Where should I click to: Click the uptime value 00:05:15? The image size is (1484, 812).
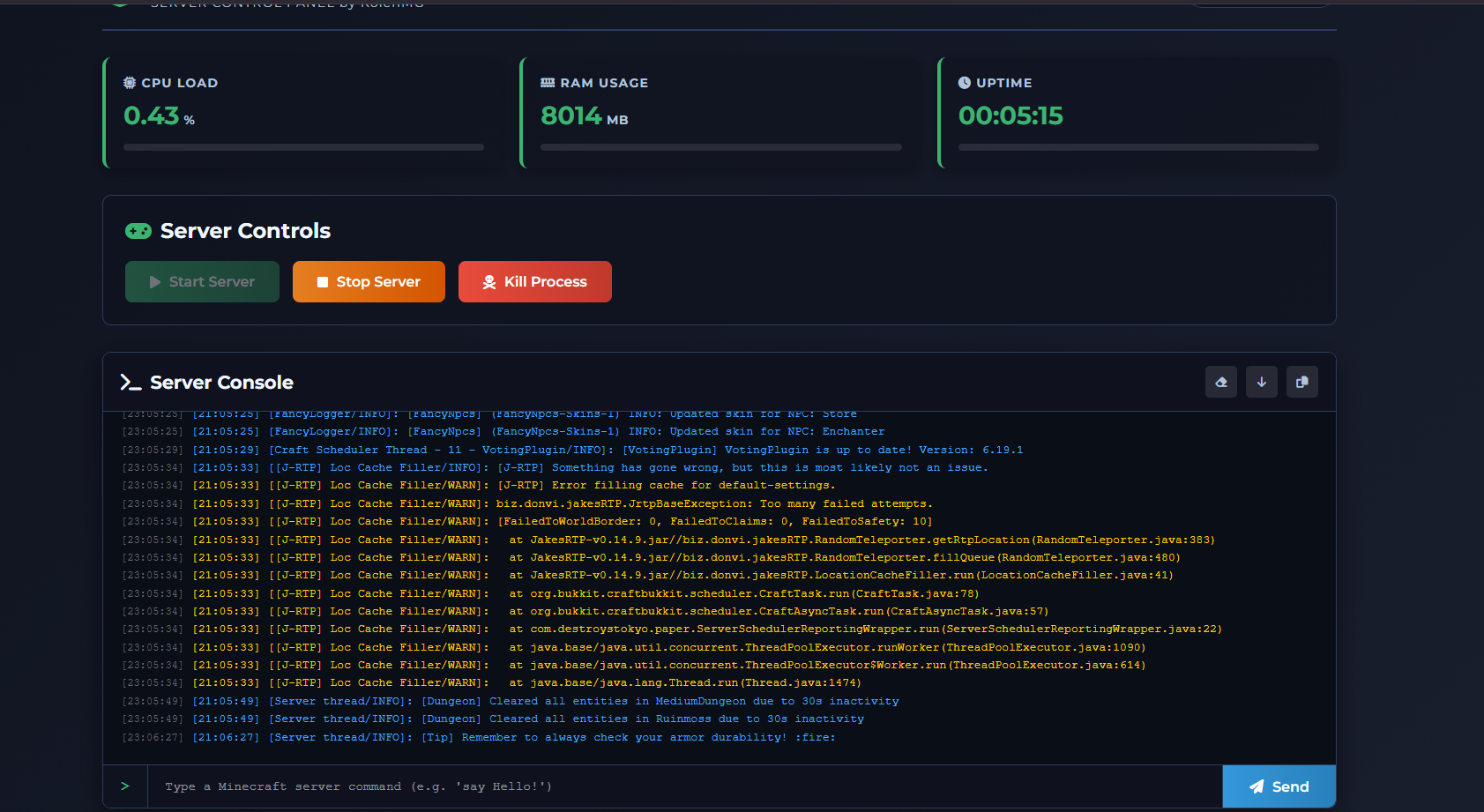pyautogui.click(x=1010, y=115)
